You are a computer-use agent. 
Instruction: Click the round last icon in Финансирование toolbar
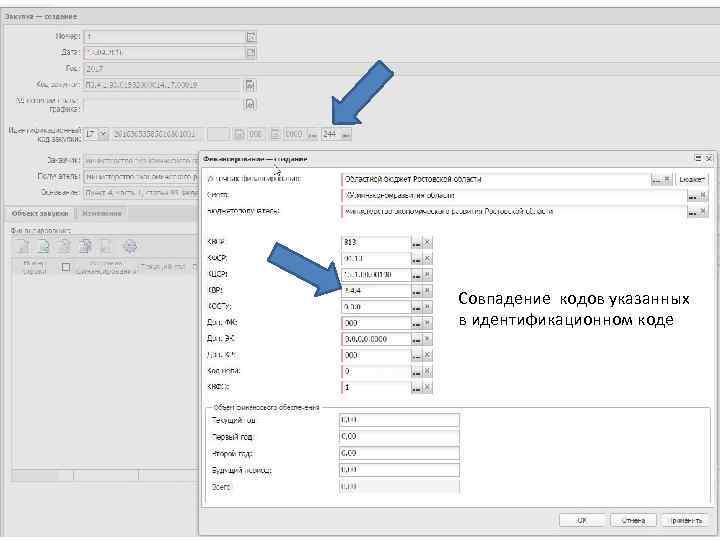coord(130,247)
